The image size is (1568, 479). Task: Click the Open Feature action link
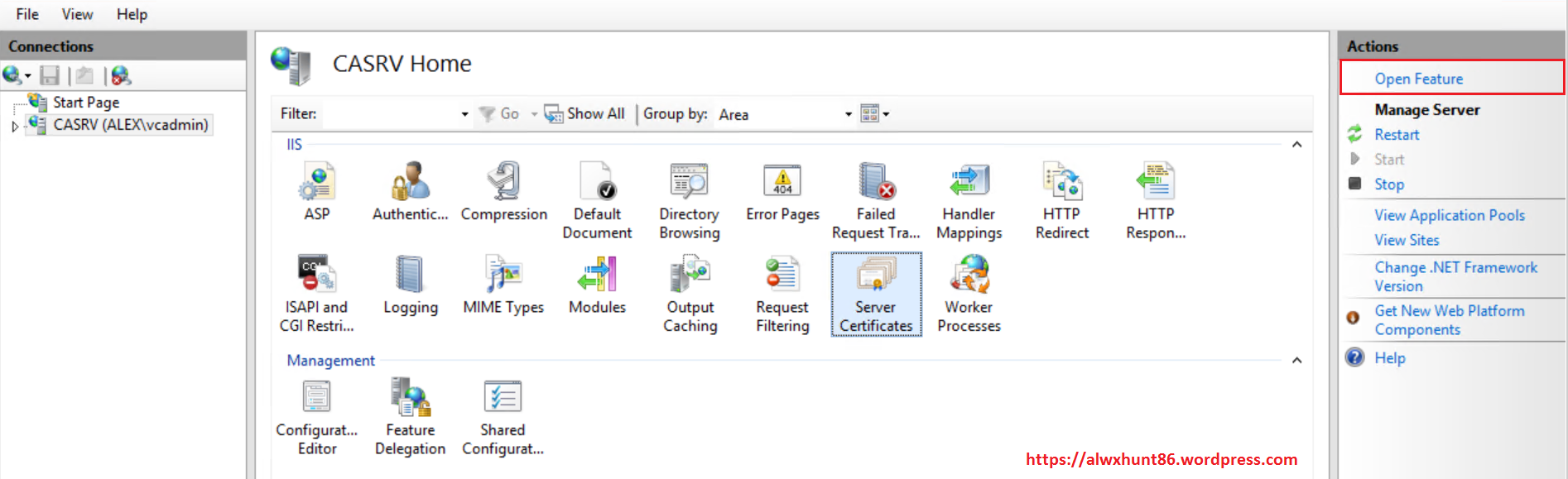[x=1418, y=79]
